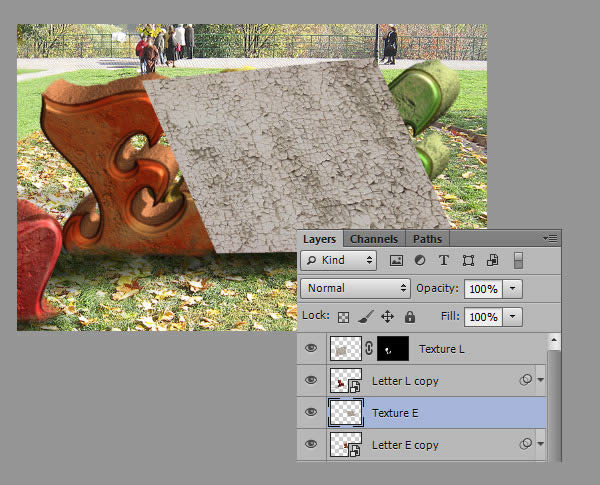The height and width of the screenshot is (485, 600).
Task: Click the lock all padlock icon
Action: 409,316
